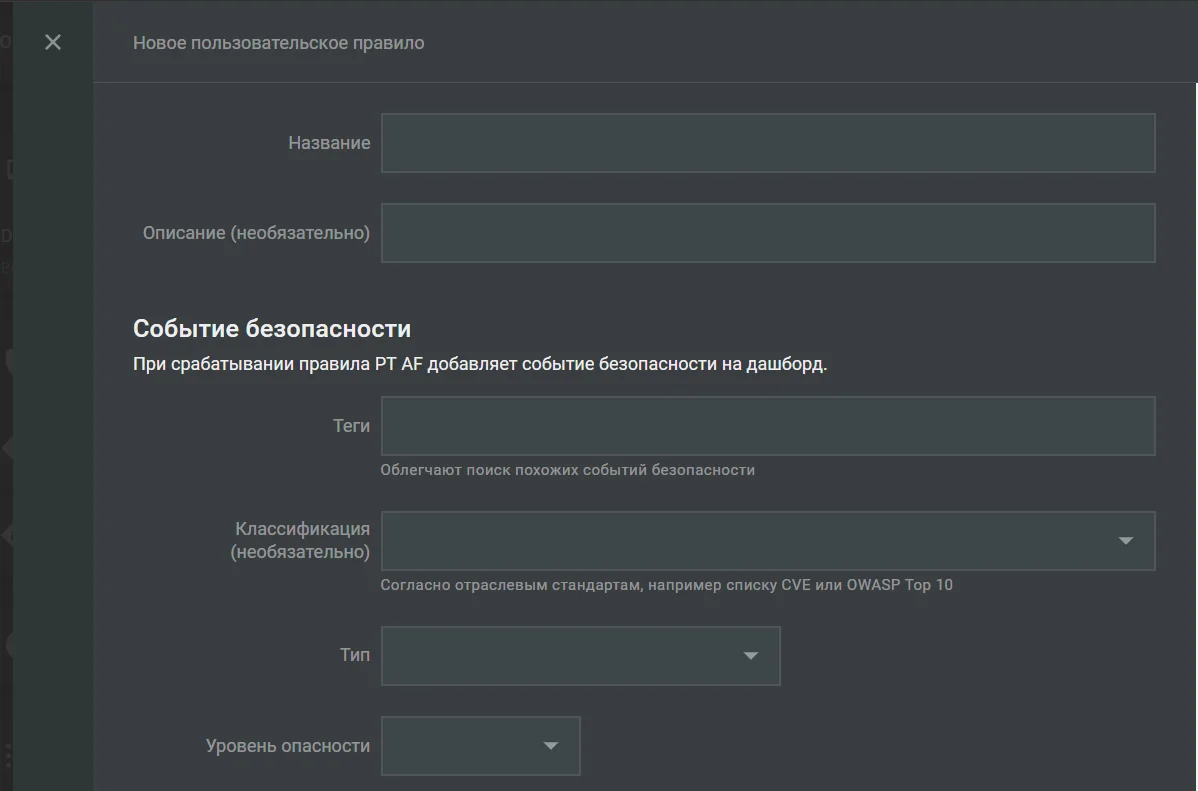This screenshot has width=1198, height=791.
Task: Click the Теги label
Action: pyautogui.click(x=351, y=426)
